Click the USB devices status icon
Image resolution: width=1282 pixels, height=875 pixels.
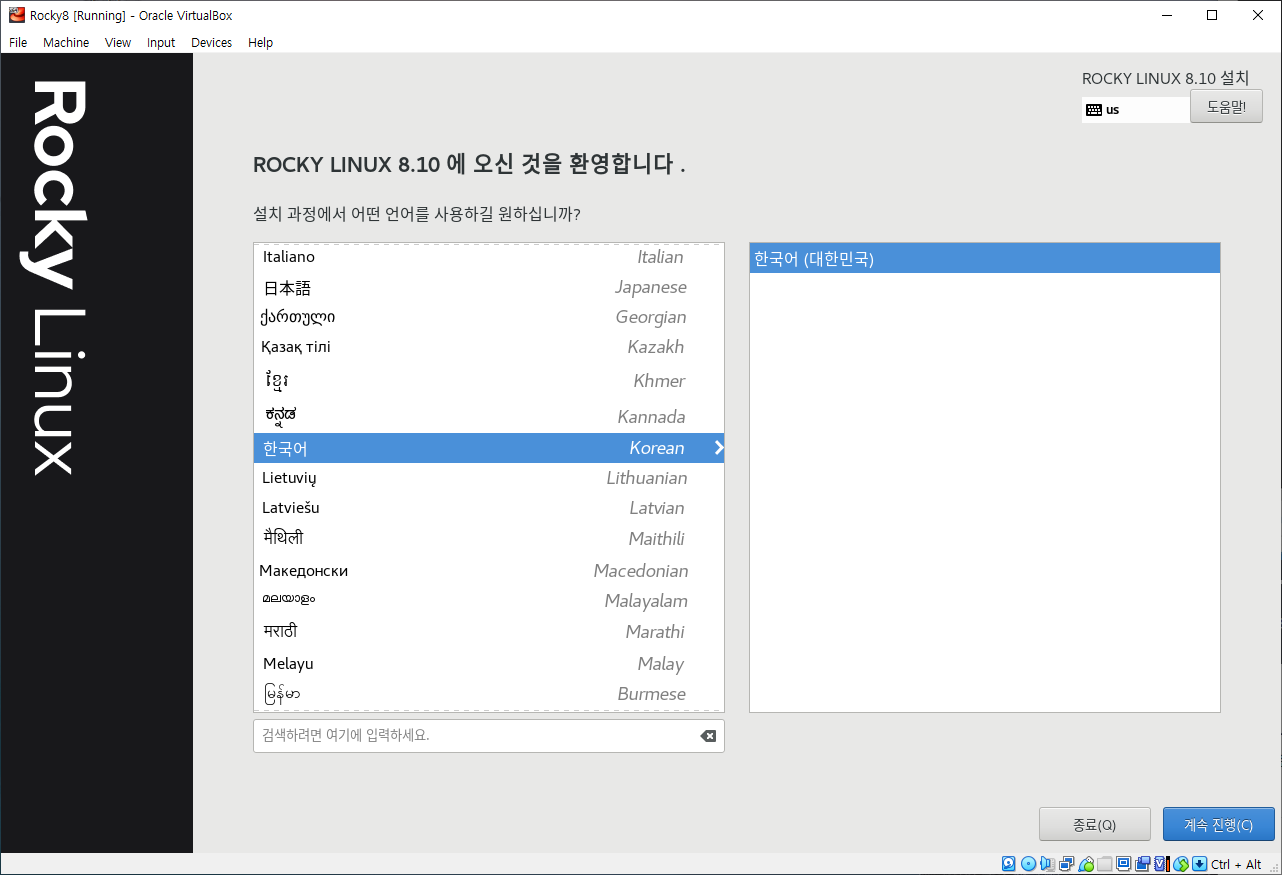(x=1087, y=864)
